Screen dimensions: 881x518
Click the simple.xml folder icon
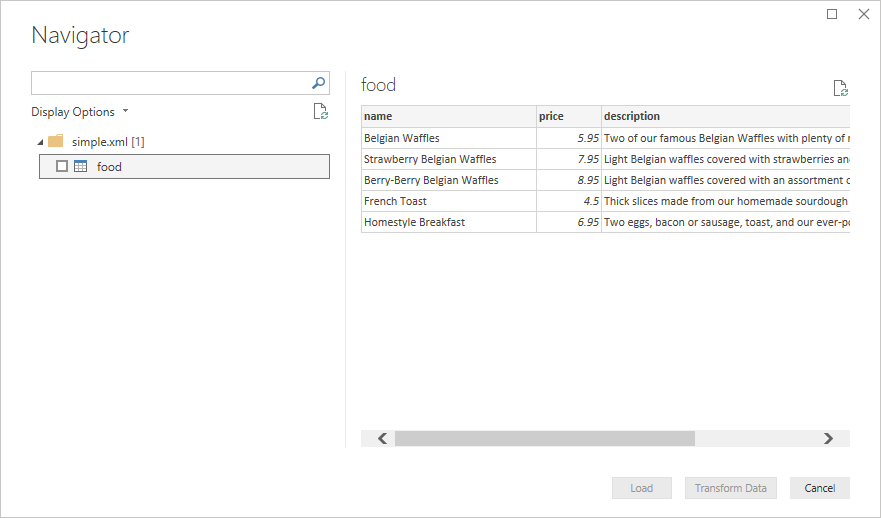point(56,141)
